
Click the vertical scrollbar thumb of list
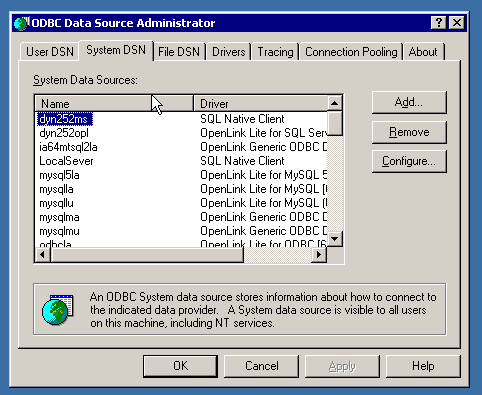click(335, 123)
